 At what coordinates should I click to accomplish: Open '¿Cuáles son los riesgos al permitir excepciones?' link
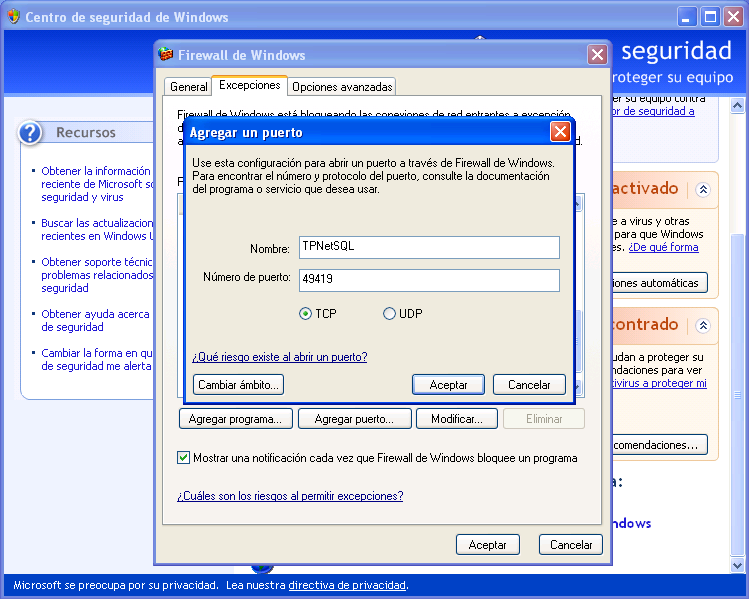click(x=290, y=496)
